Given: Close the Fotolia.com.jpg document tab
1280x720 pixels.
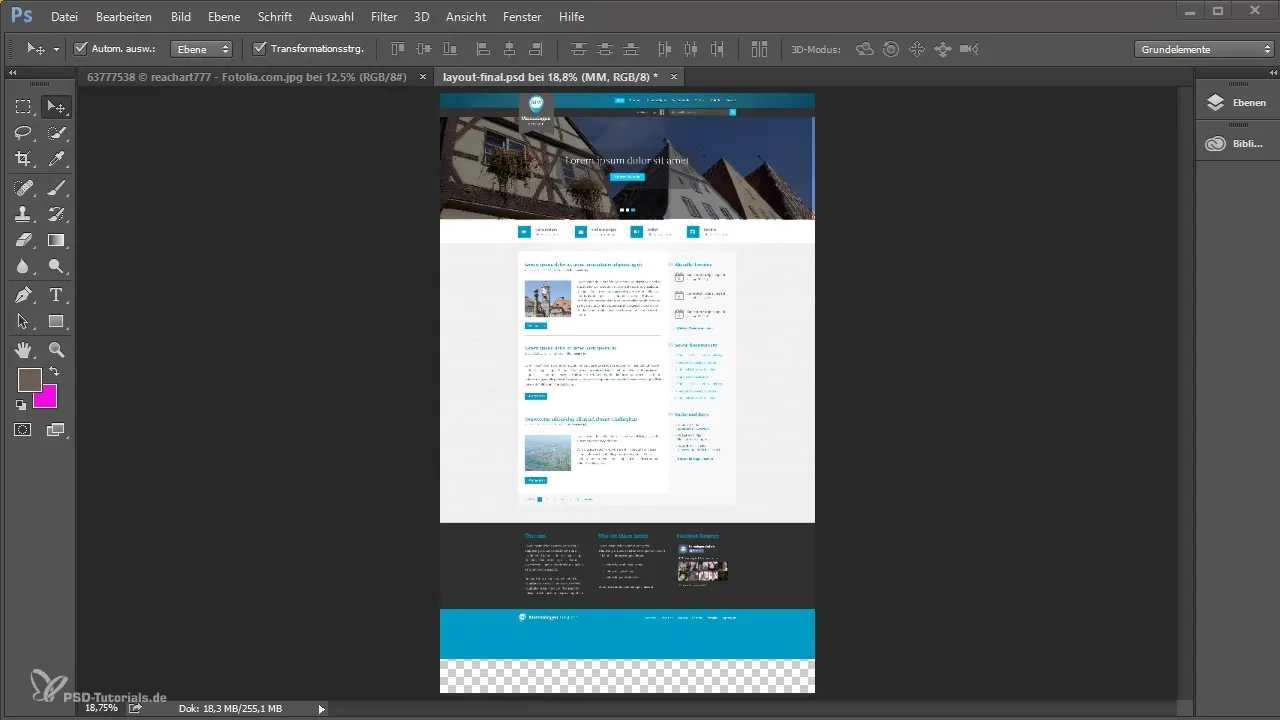Looking at the screenshot, I should [424, 76].
